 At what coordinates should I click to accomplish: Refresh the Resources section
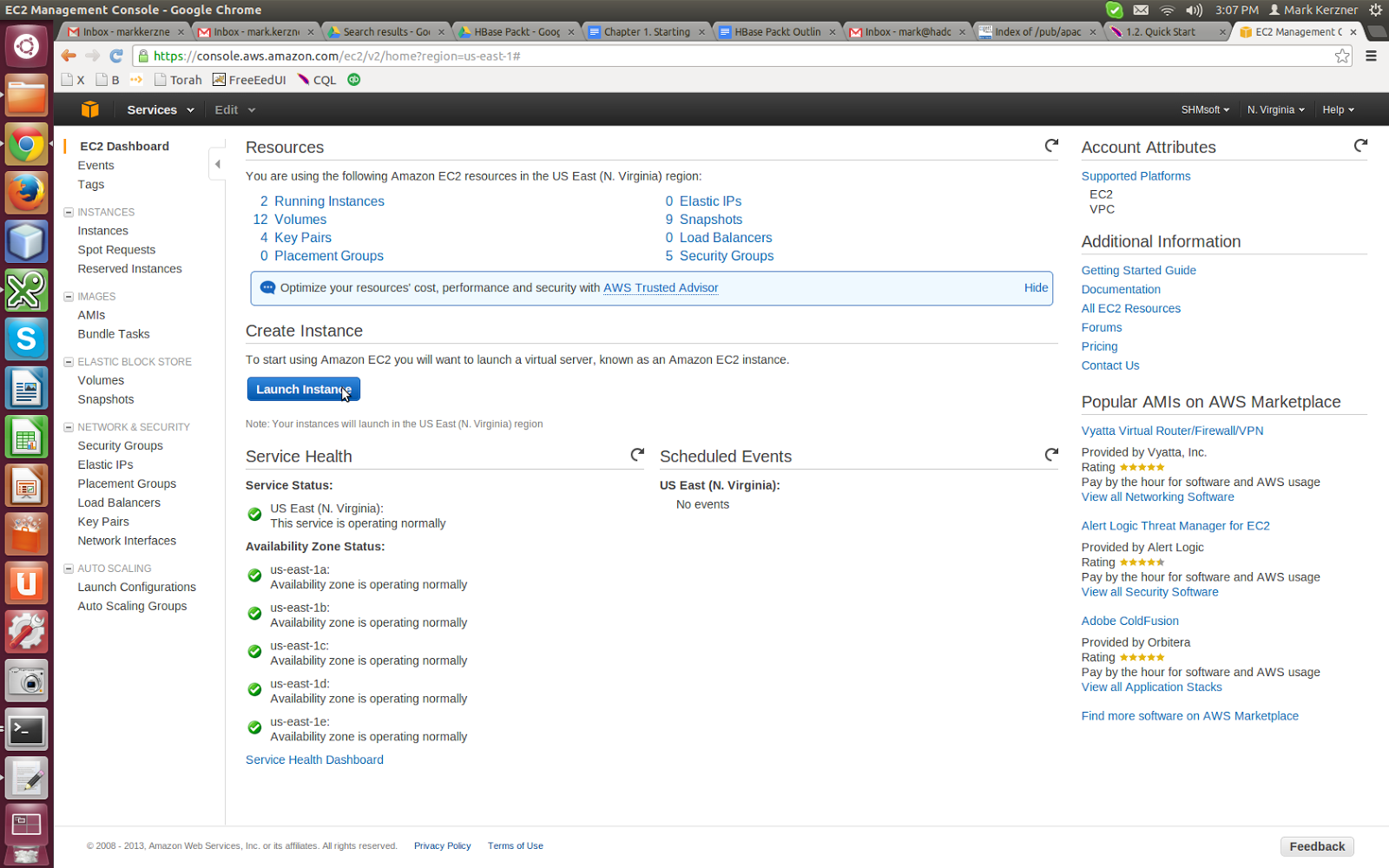[1051, 146]
